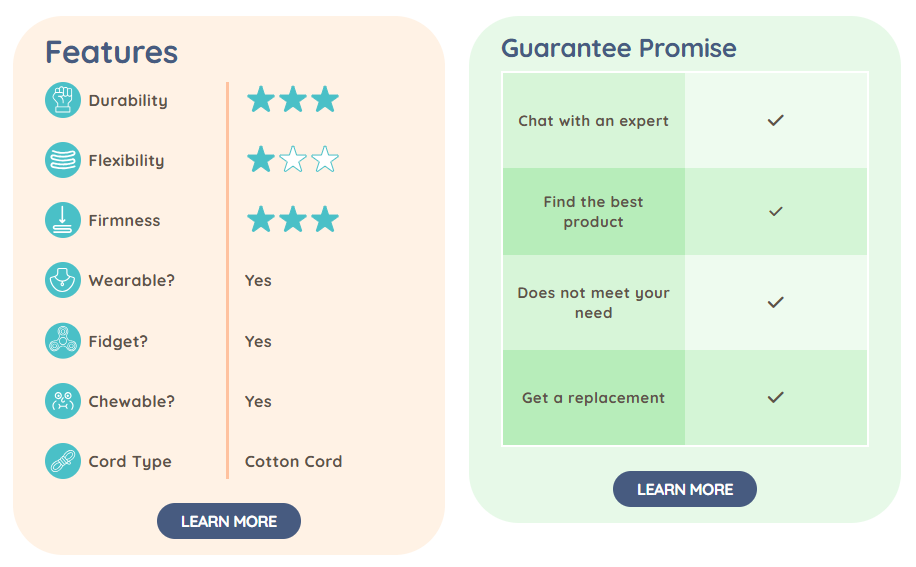Click the Guarantee Promise heading

click(618, 48)
